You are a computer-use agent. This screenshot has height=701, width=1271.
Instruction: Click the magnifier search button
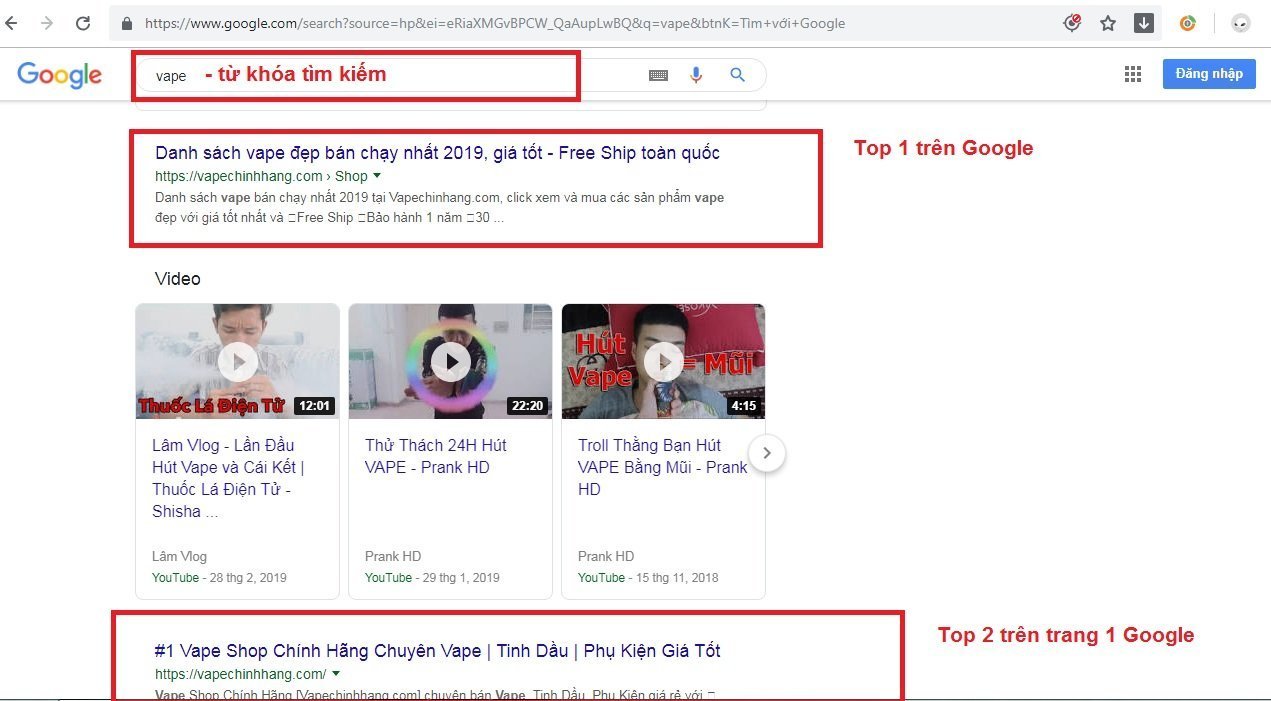tap(737, 75)
